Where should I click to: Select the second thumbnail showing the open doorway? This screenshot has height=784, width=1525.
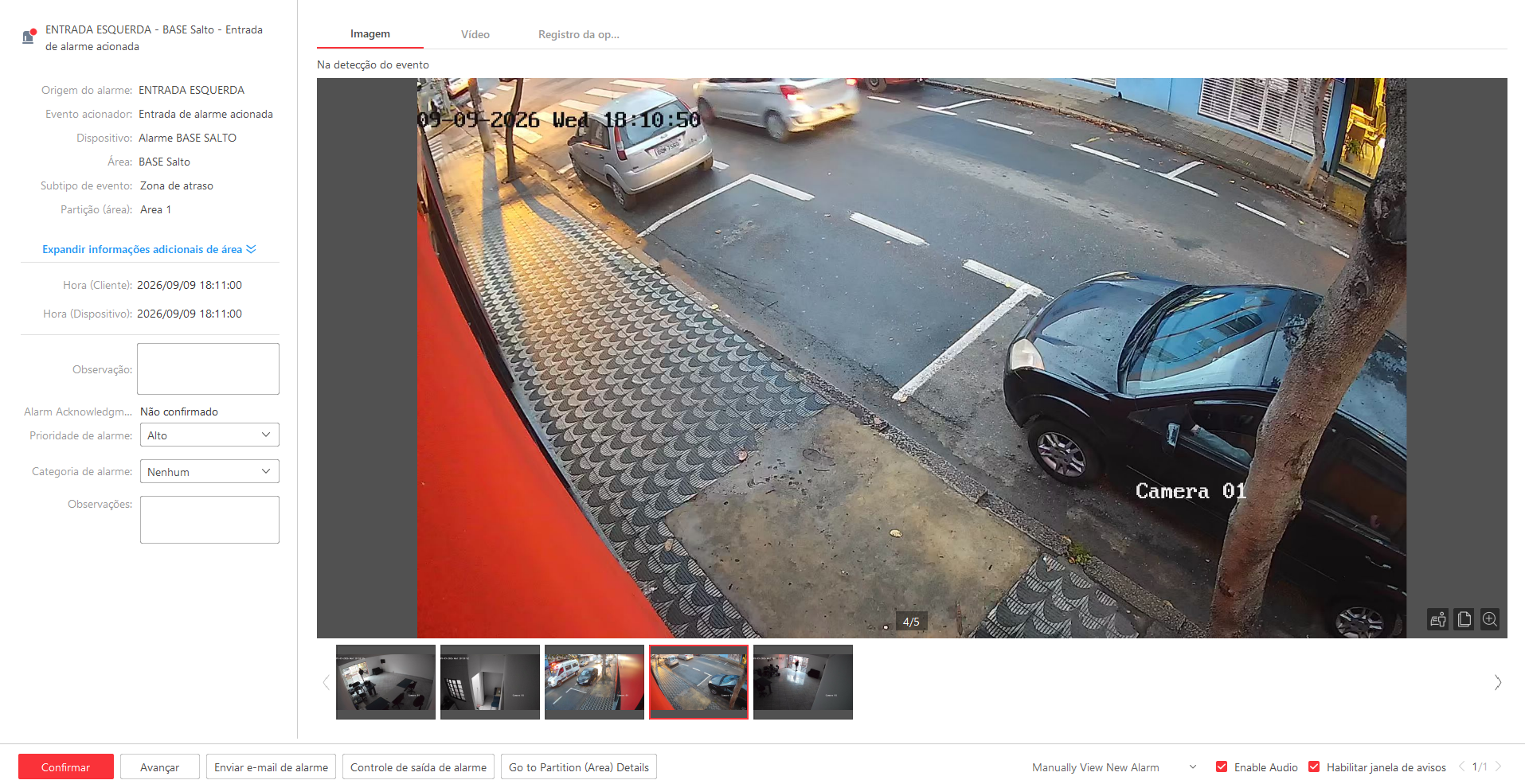tap(490, 682)
